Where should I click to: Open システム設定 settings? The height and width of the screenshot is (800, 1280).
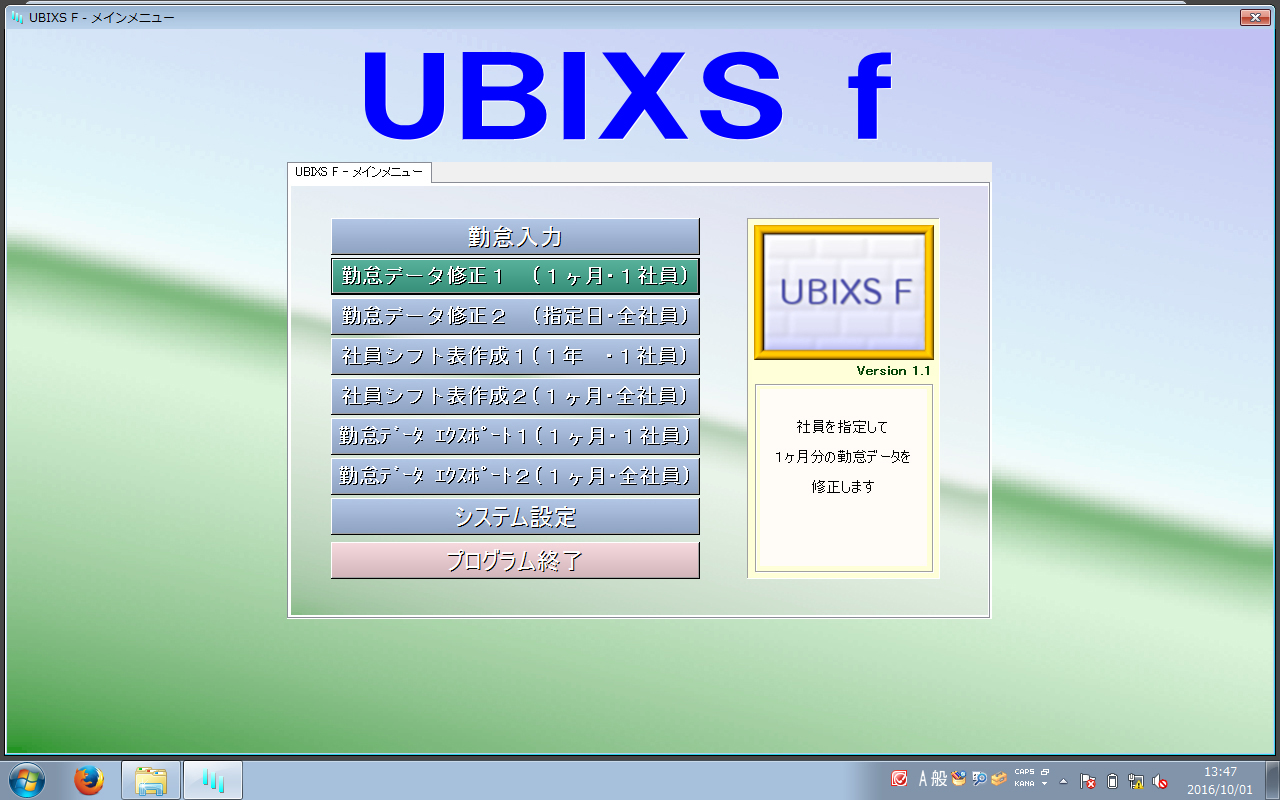click(515, 517)
